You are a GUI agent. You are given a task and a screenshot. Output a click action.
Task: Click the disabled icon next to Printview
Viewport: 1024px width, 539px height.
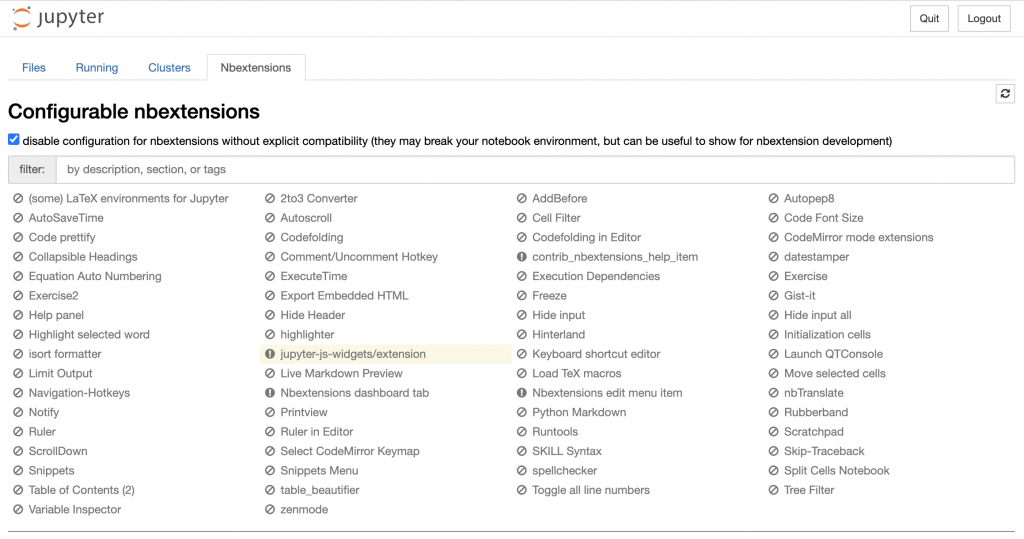(x=270, y=412)
